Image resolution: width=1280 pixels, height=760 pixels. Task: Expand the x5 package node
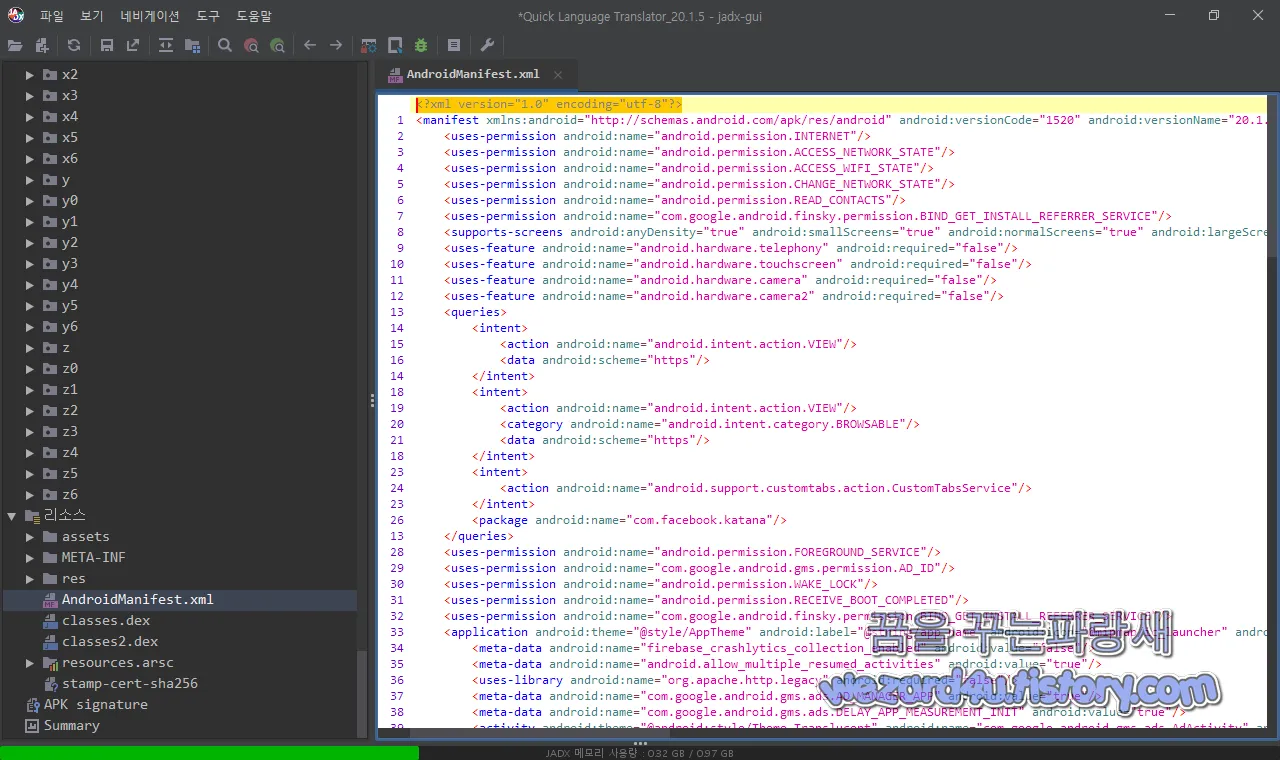(x=30, y=138)
